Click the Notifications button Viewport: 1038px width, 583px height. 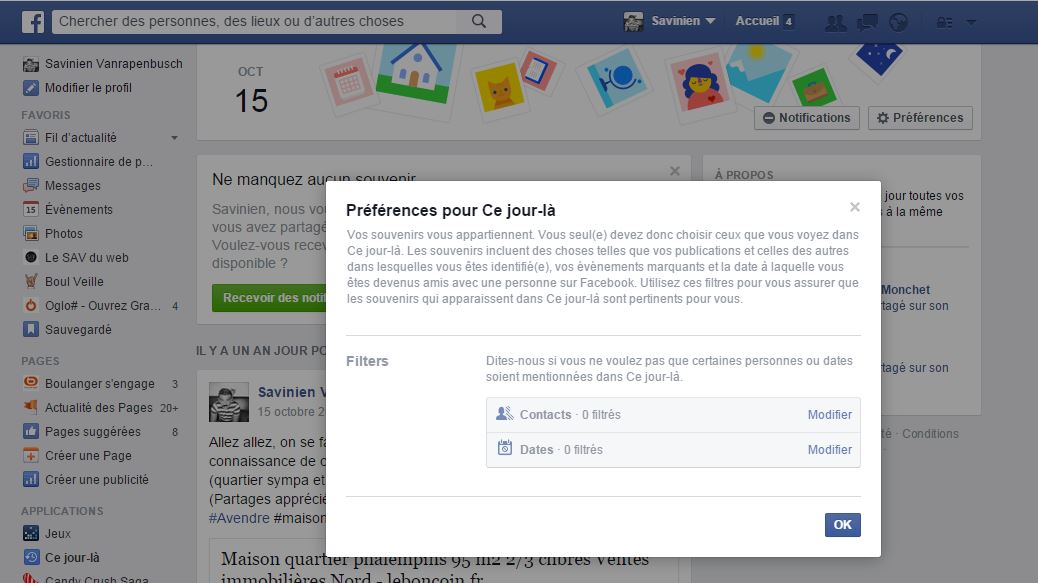[806, 118]
